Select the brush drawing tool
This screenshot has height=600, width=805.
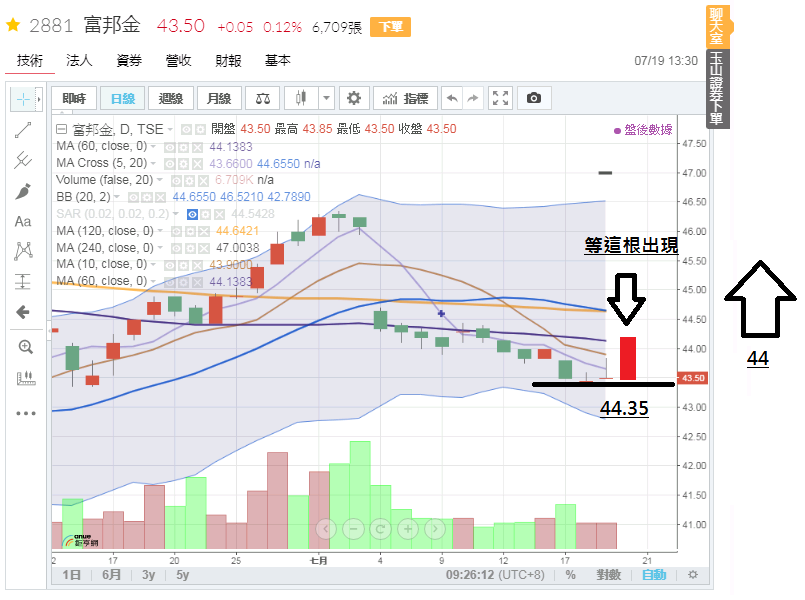tap(23, 191)
